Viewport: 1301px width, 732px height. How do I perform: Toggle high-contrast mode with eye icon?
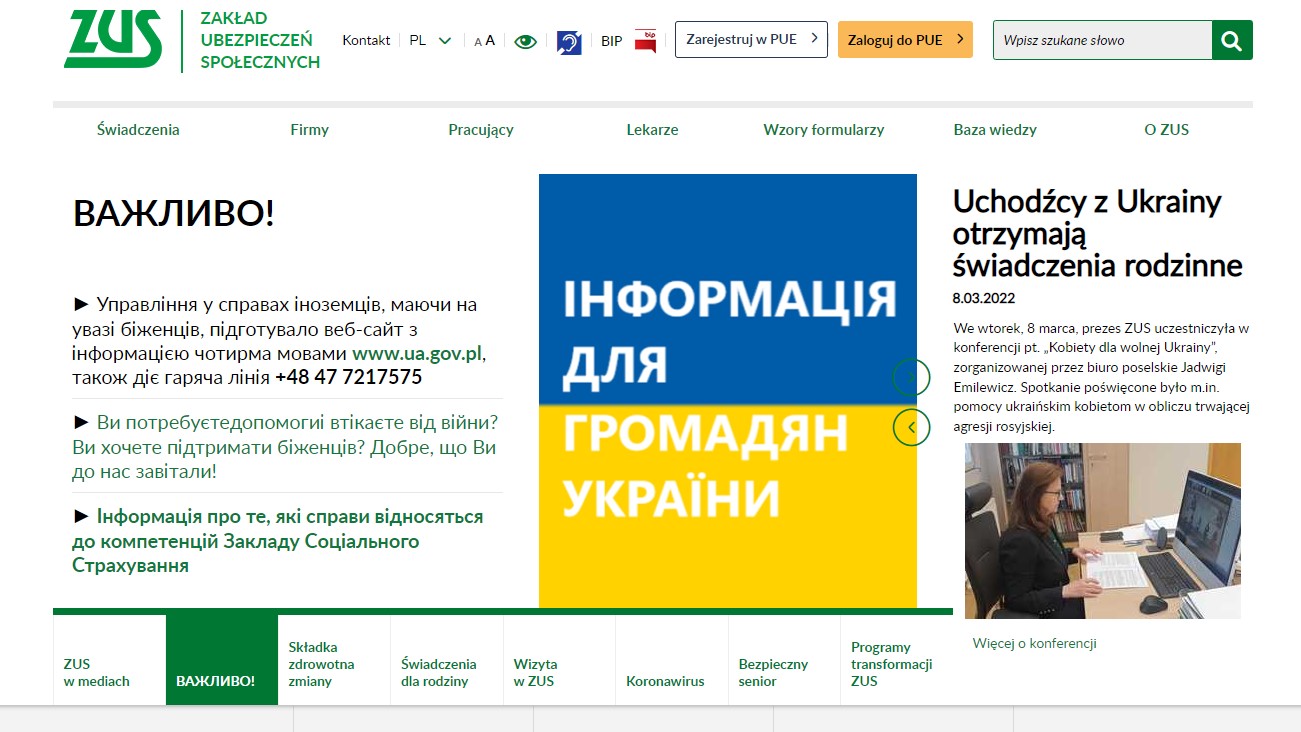click(525, 40)
